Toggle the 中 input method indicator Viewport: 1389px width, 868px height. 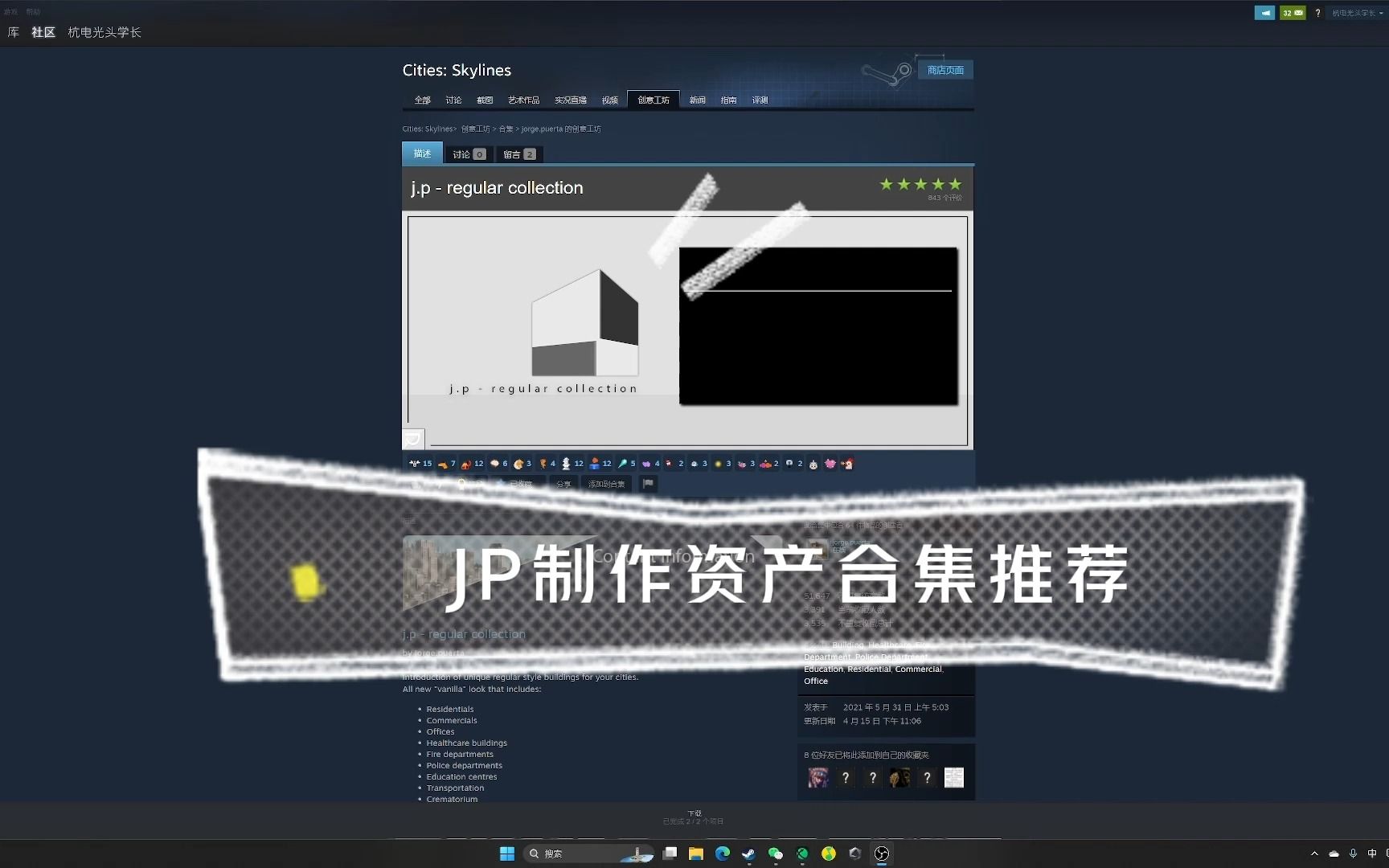pos(1372,854)
